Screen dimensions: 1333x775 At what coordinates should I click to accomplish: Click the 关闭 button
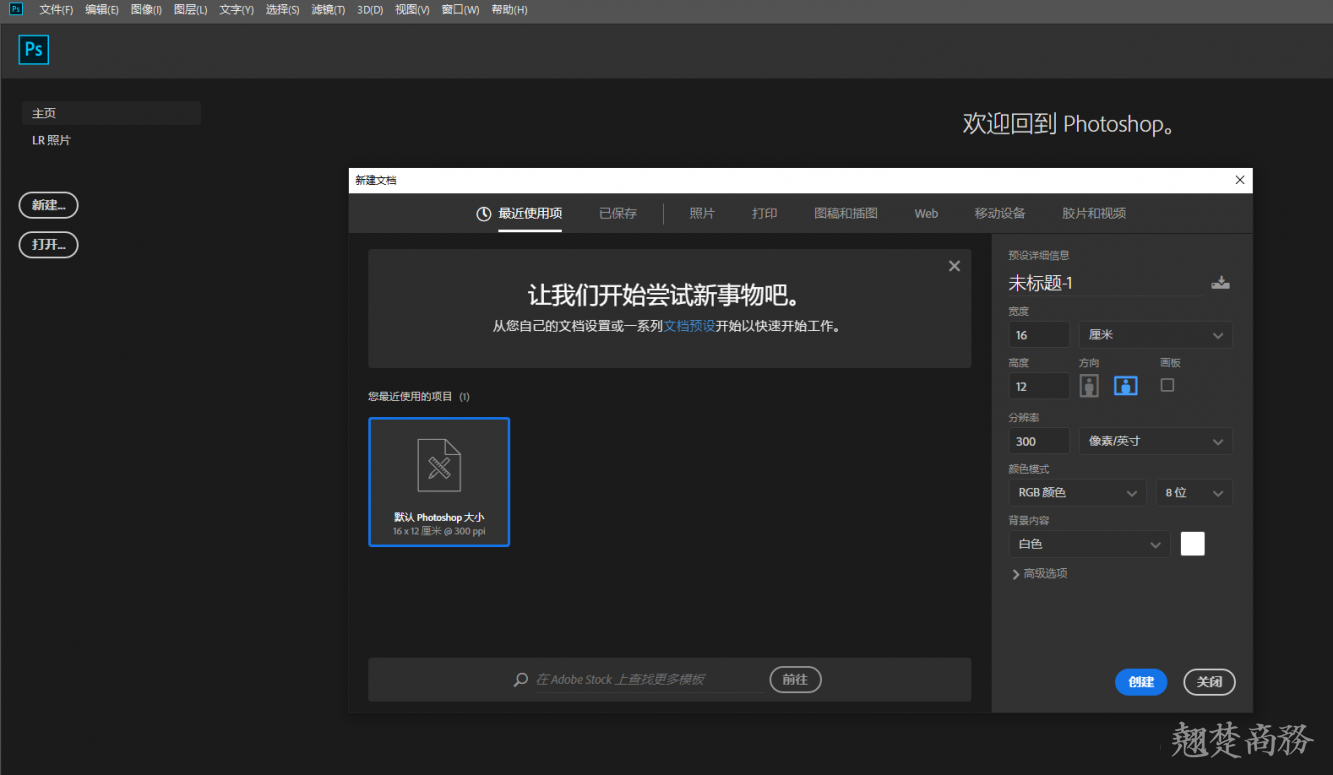coord(1209,682)
